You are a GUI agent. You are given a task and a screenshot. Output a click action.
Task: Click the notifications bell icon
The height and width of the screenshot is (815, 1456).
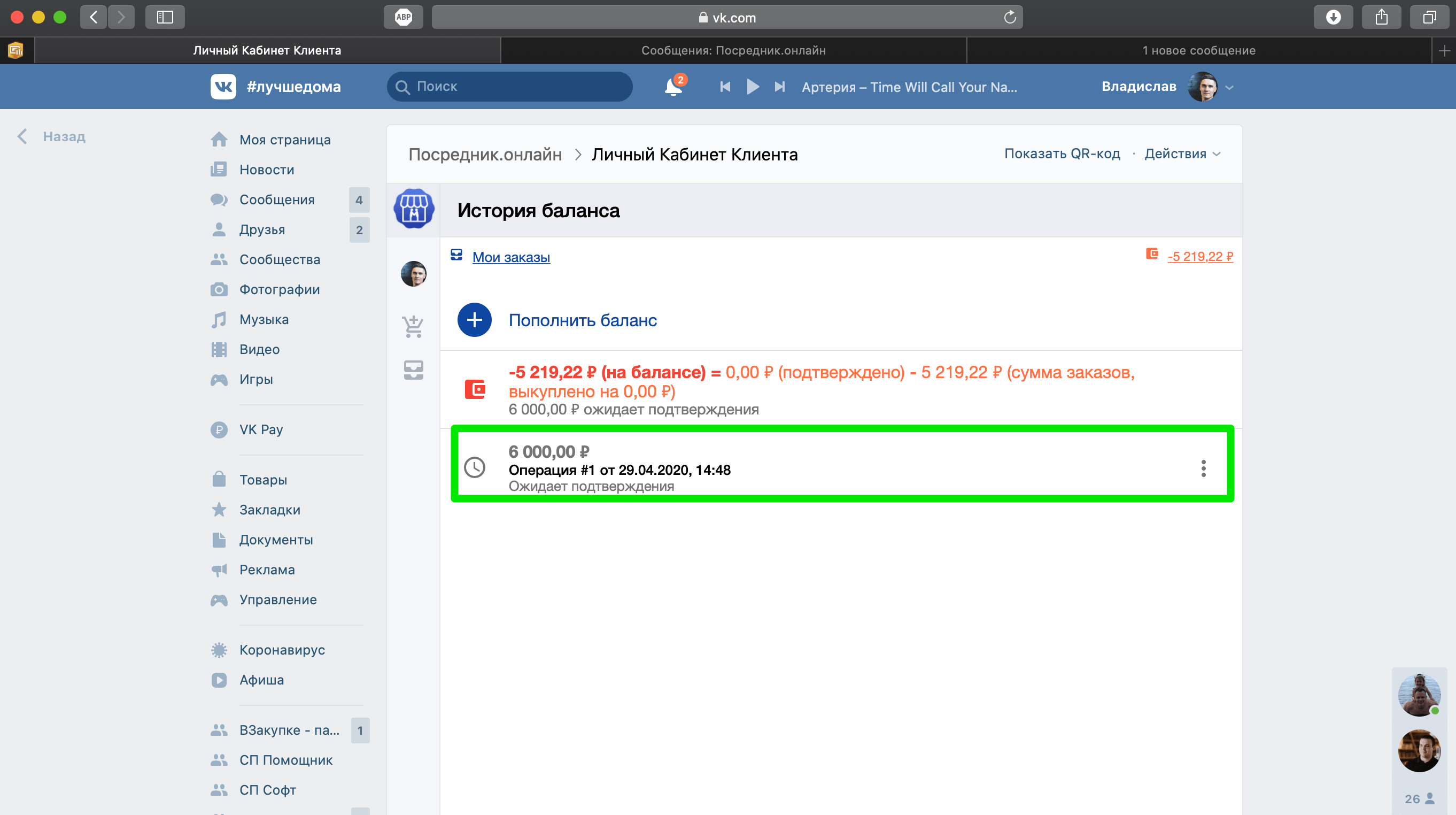[672, 87]
